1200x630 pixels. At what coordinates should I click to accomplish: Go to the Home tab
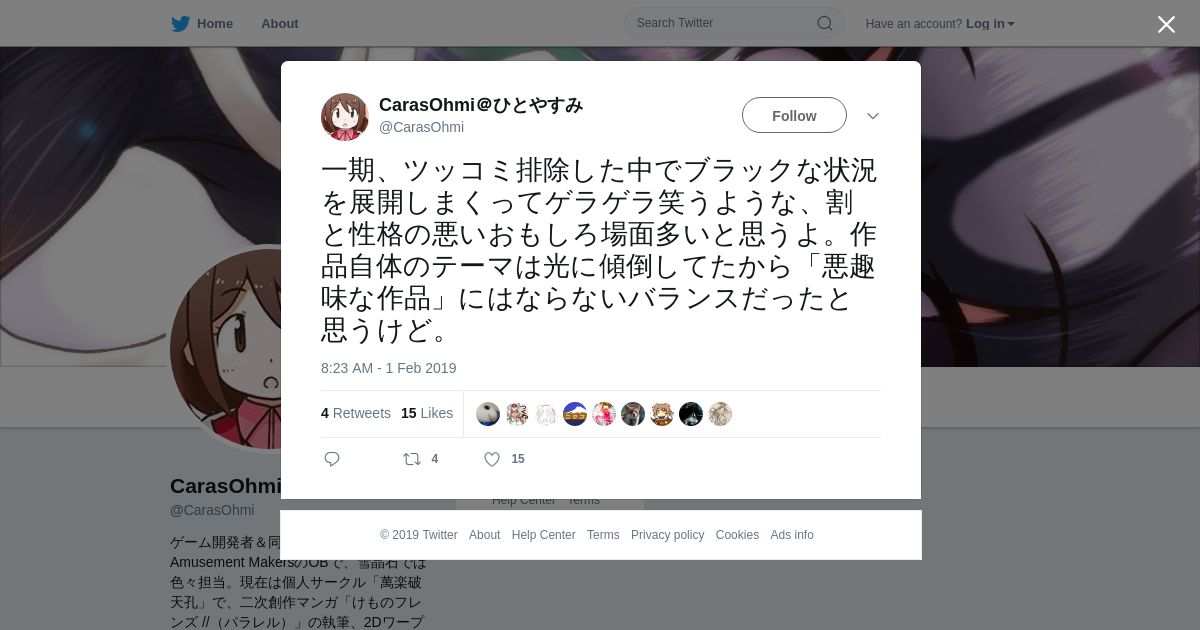point(214,24)
